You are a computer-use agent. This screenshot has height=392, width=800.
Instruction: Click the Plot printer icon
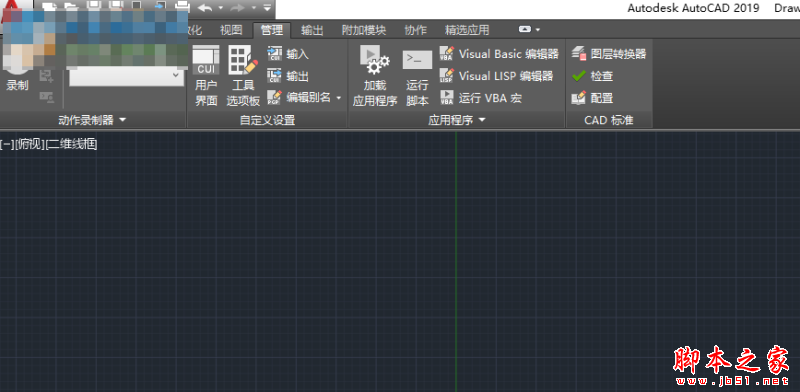[x=182, y=7]
